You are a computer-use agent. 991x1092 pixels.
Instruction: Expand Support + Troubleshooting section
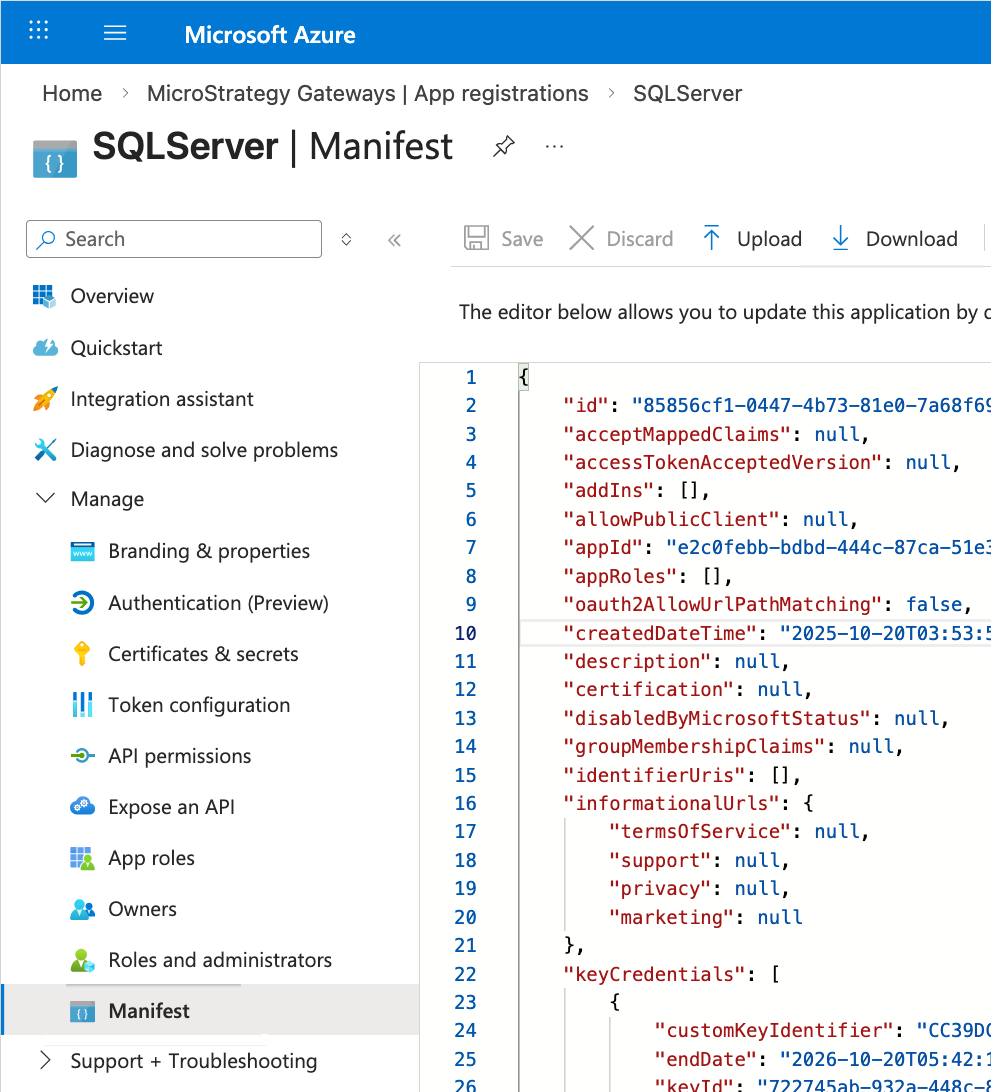[46, 1060]
